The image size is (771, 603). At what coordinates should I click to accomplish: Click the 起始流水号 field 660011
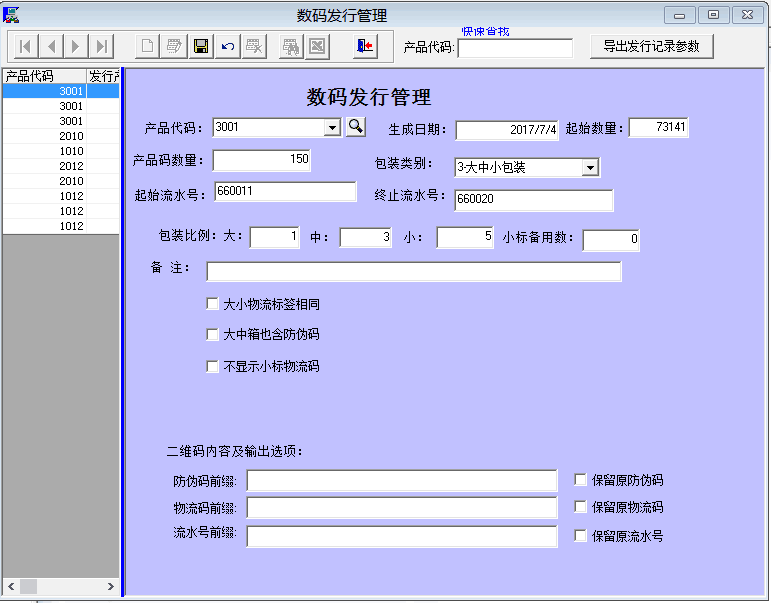tap(285, 191)
